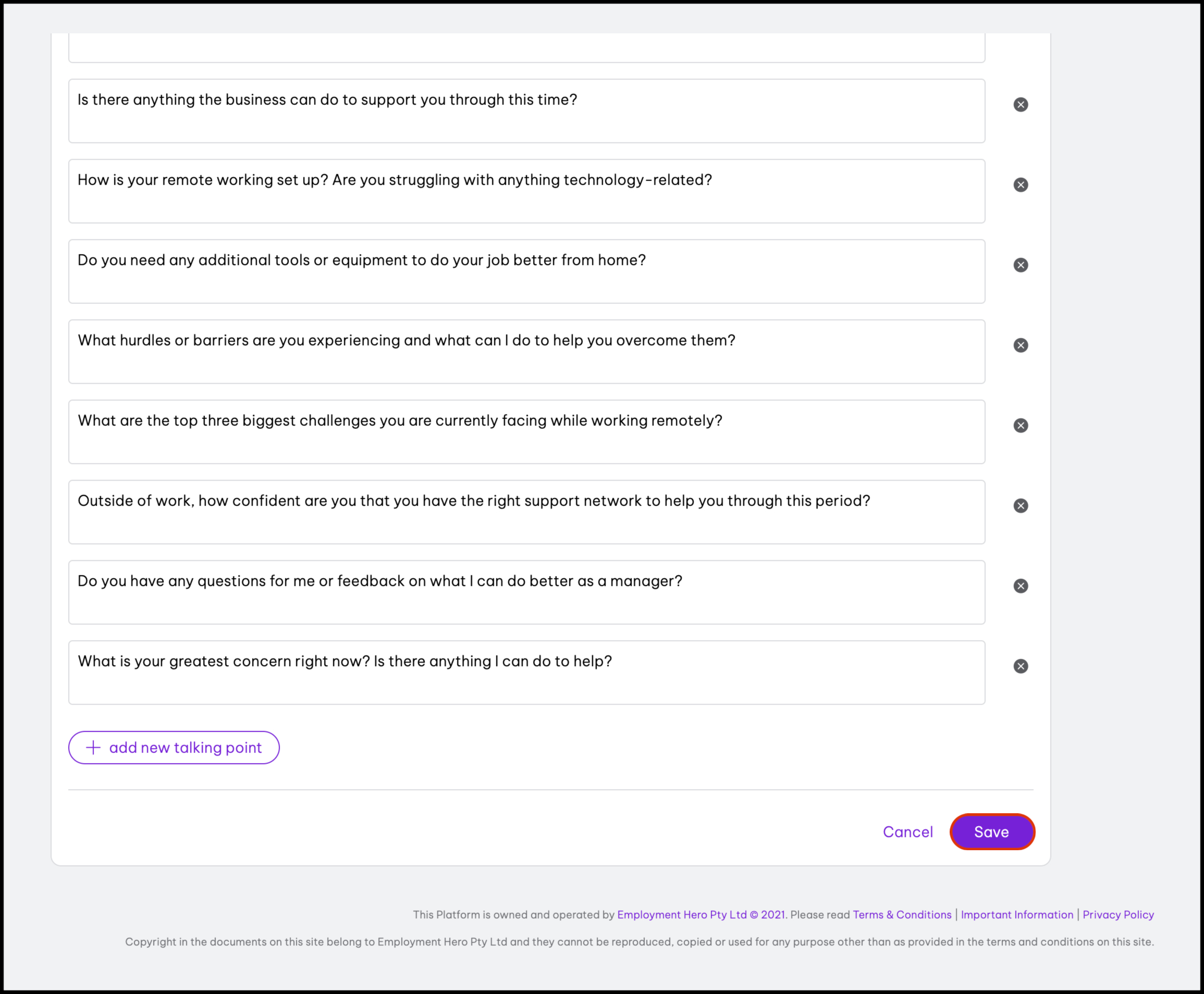The image size is (1204, 994).
Task: Remove the top three biggest challenges question
Action: point(1020,426)
